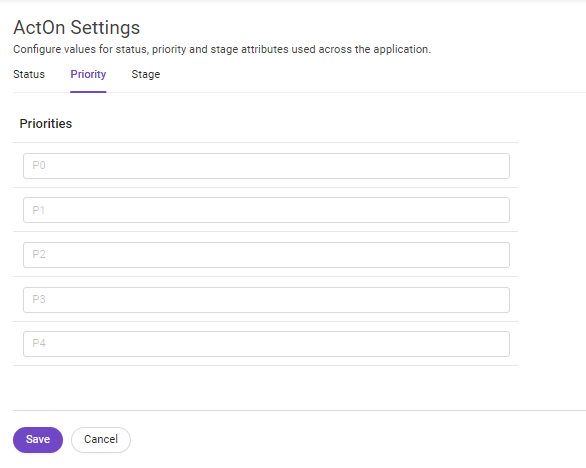This screenshot has height=468, width=586.
Task: Click the ActOn Settings page title
Action: pos(77,28)
